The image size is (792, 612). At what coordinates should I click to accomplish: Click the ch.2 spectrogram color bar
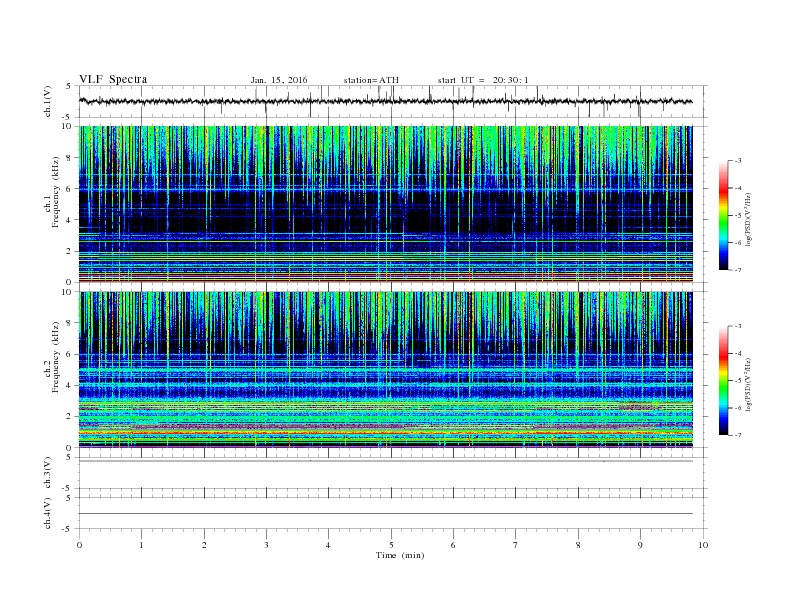click(723, 381)
